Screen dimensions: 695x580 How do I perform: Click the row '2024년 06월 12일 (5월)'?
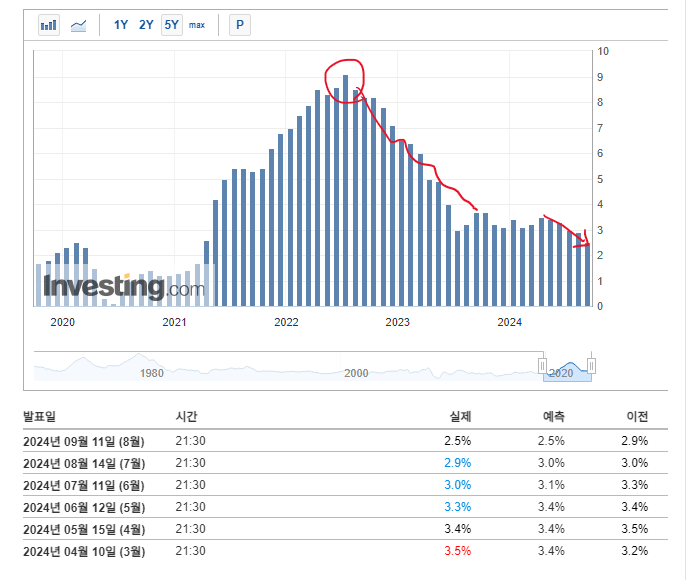point(345,507)
